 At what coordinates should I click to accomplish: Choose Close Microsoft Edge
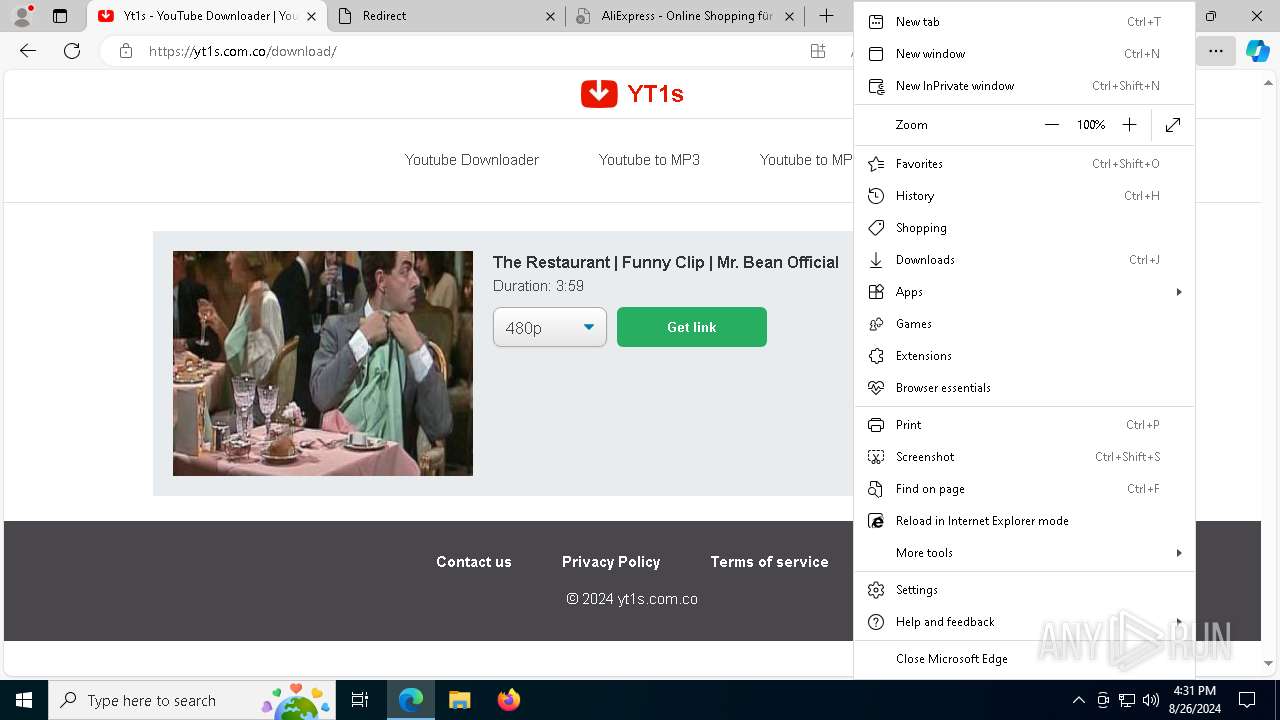(x=1024, y=659)
